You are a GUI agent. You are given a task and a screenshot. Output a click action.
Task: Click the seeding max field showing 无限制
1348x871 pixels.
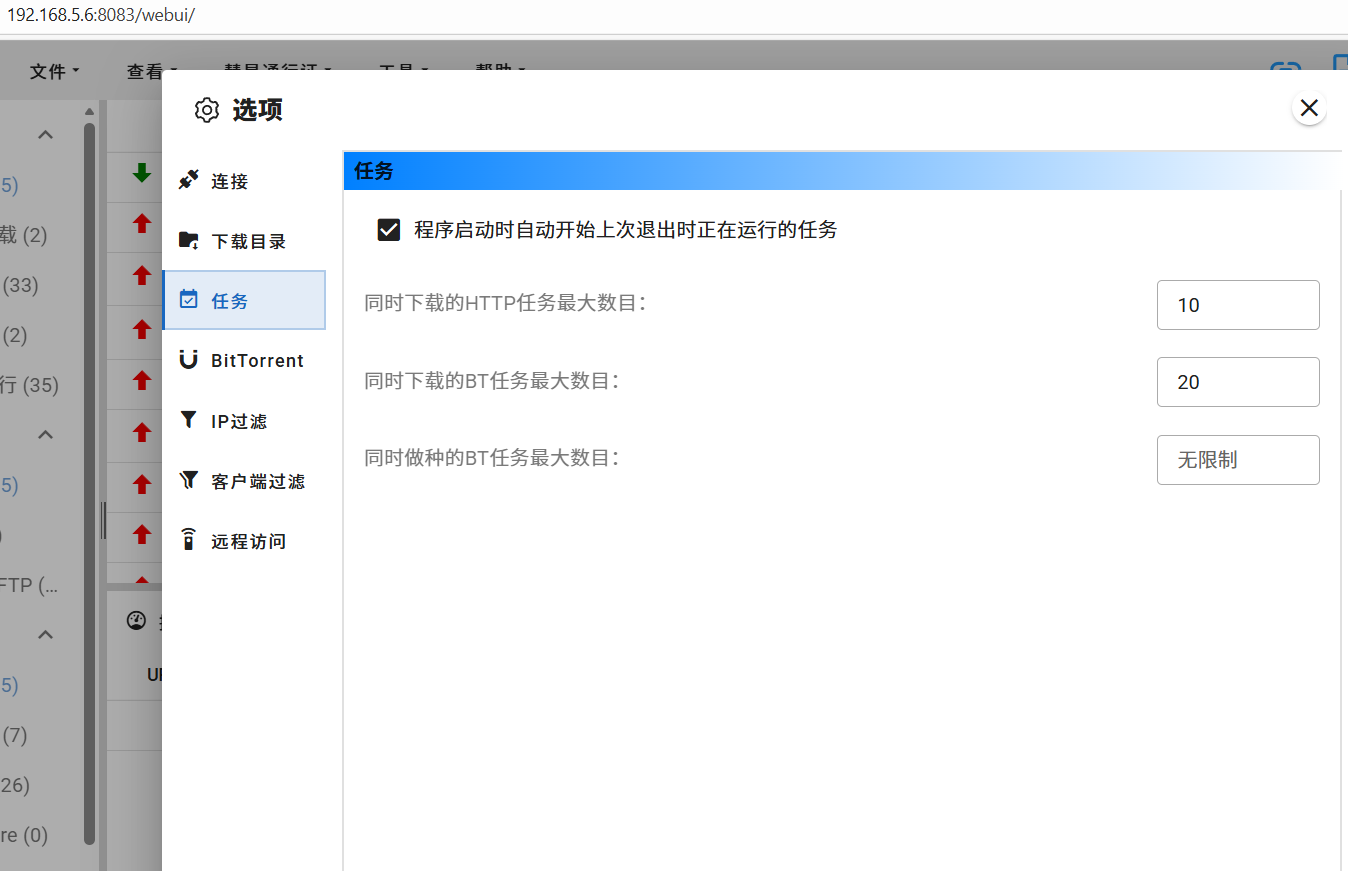tap(1237, 460)
